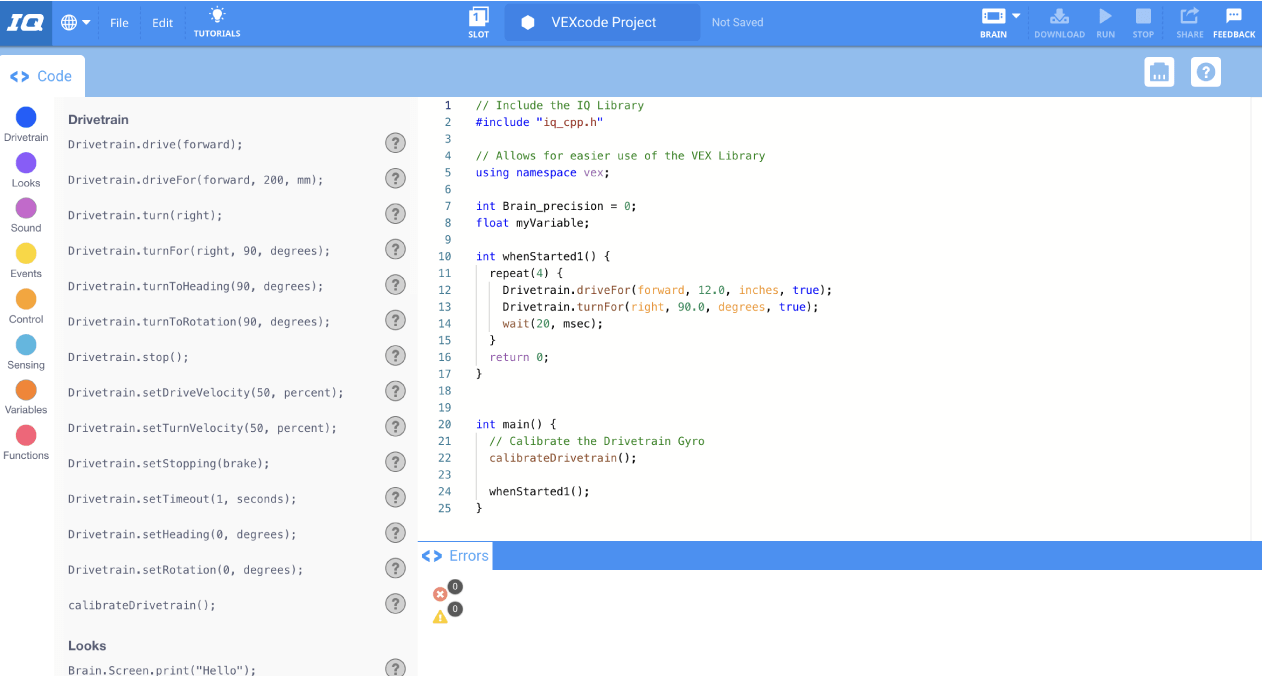This screenshot has height=676, width=1262.
Task: Click whenStarted1(); call on line 24
Action: click(x=539, y=491)
